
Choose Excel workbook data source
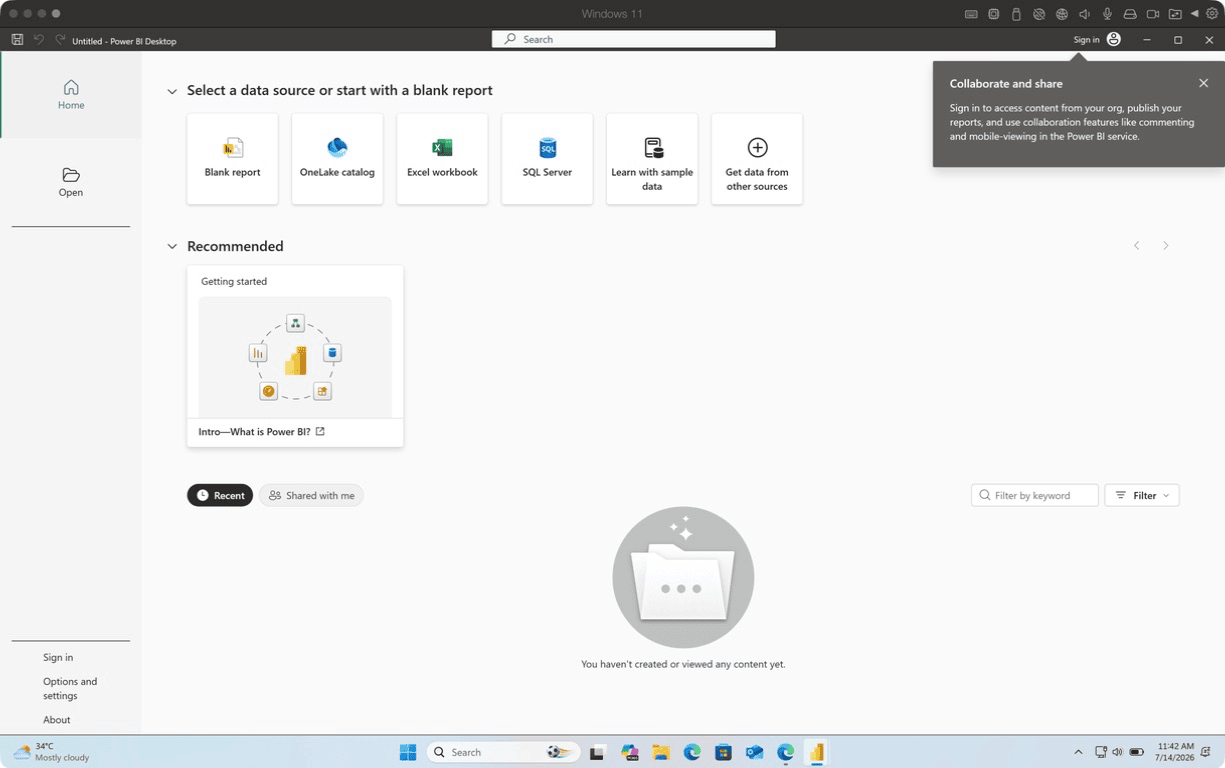[442, 159]
